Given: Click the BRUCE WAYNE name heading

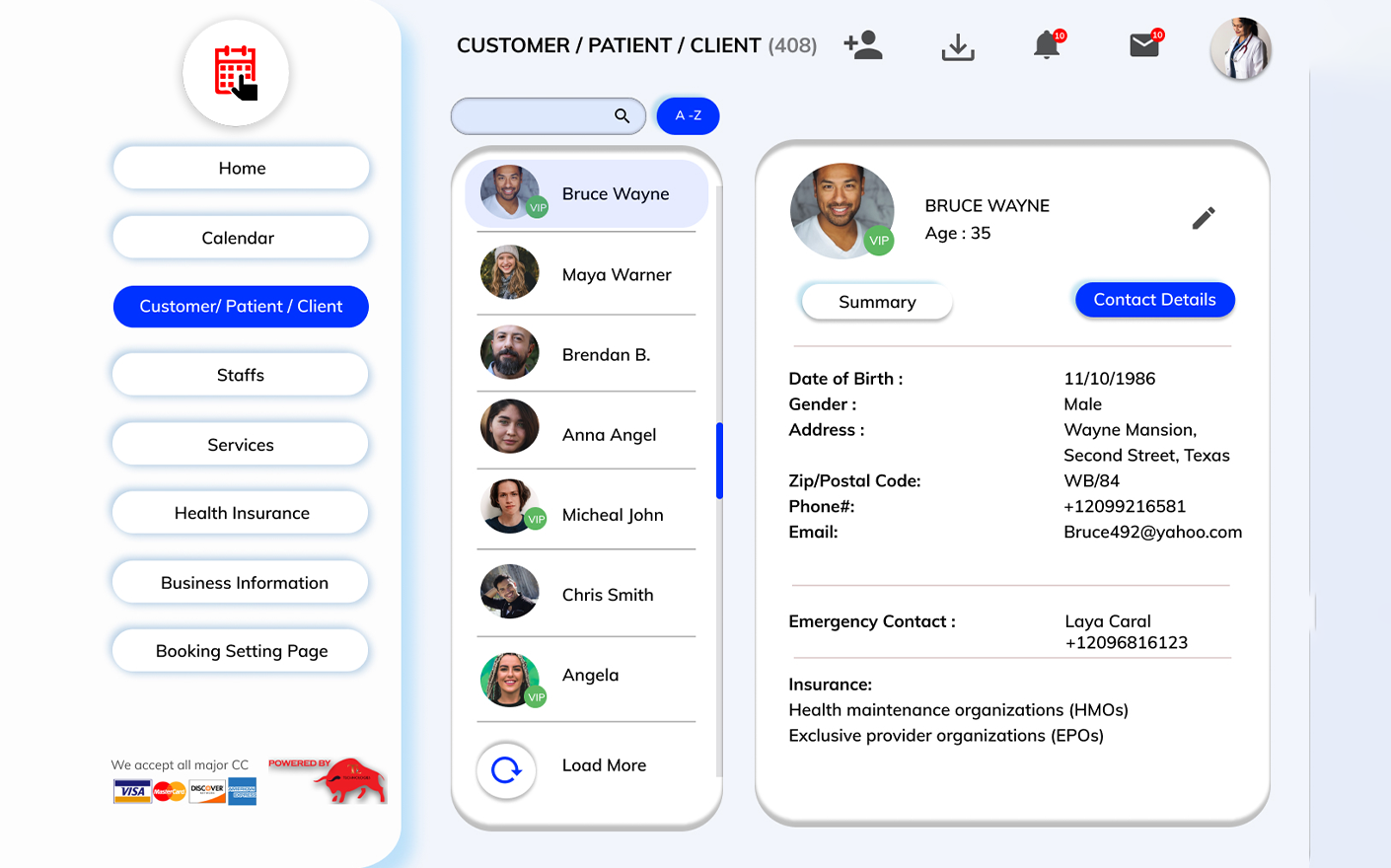Looking at the screenshot, I should [x=988, y=206].
